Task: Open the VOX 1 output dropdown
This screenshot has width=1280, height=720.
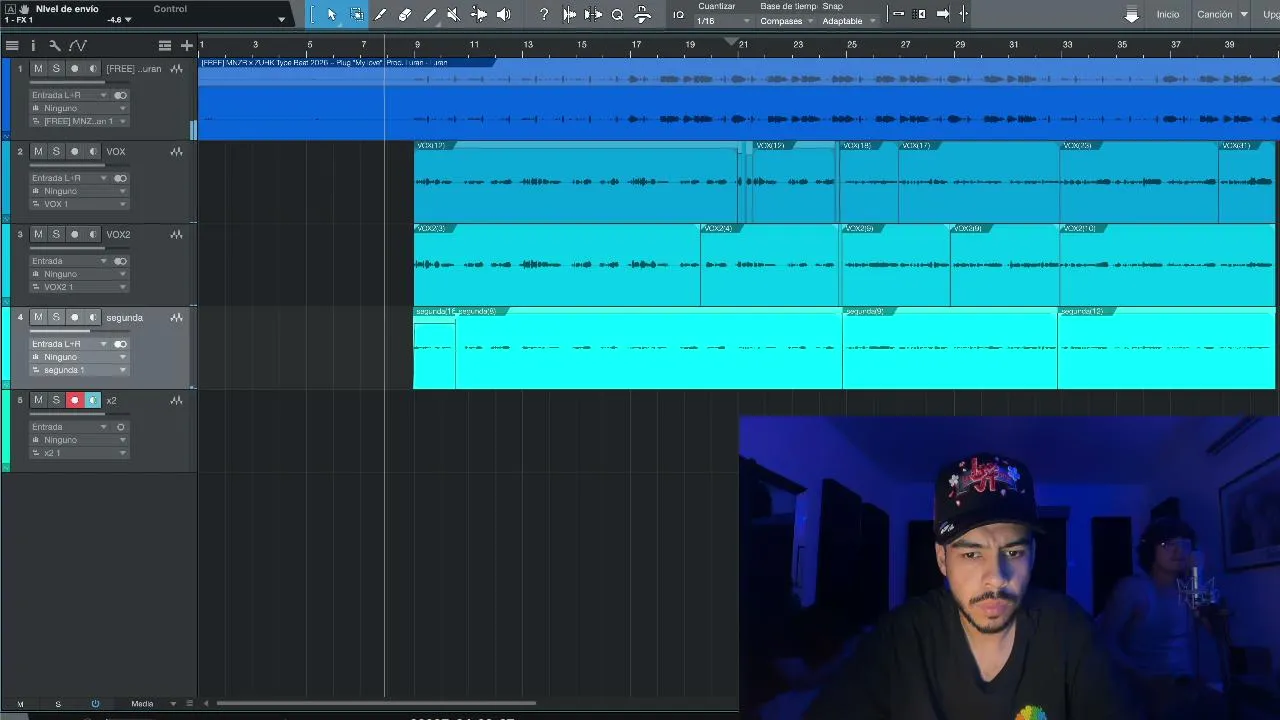Action: click(79, 204)
